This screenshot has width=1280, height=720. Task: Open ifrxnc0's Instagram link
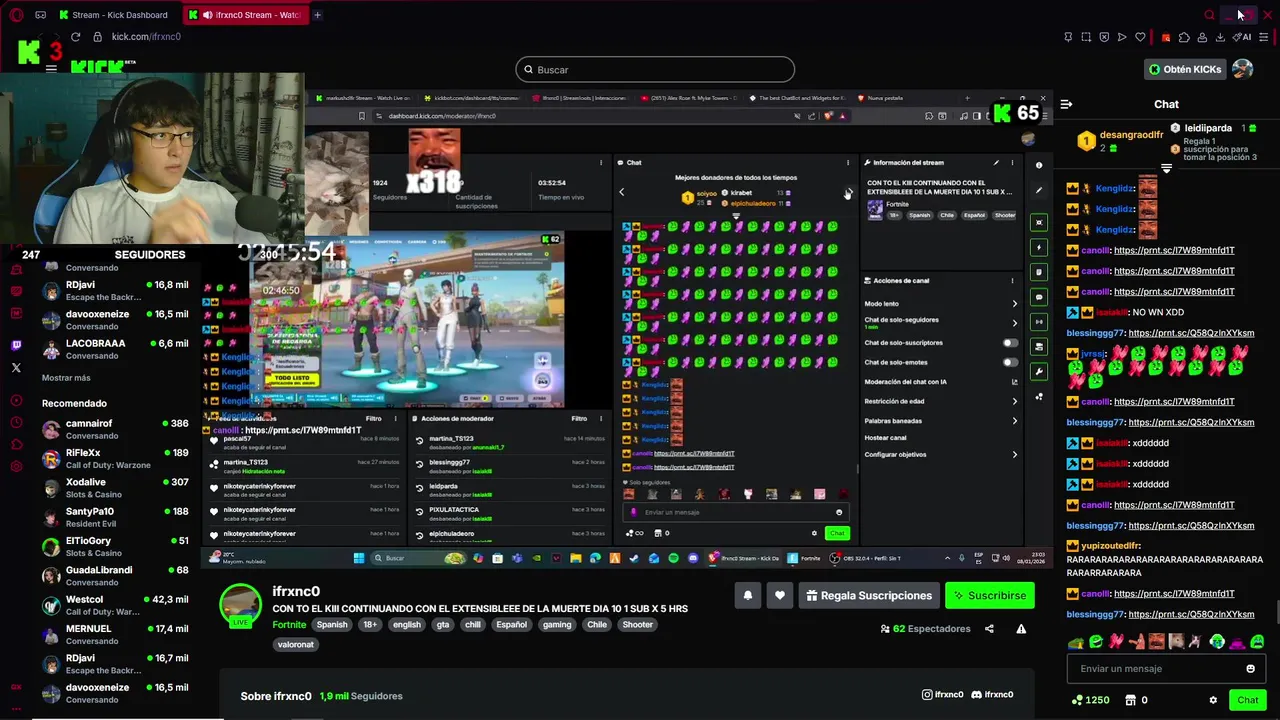pos(942,695)
